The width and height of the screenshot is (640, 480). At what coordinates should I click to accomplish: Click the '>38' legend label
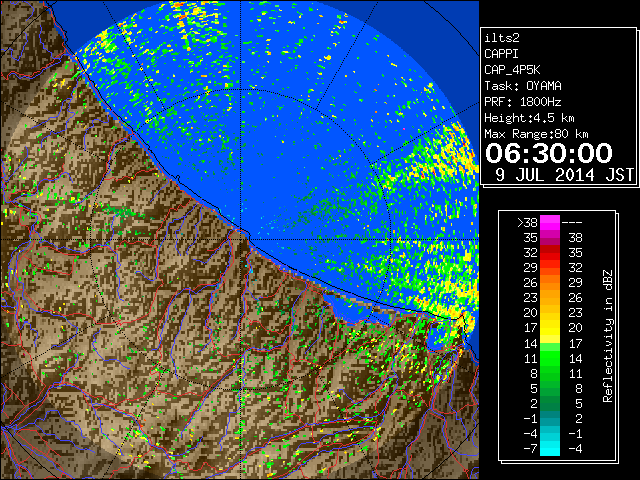coord(527,223)
